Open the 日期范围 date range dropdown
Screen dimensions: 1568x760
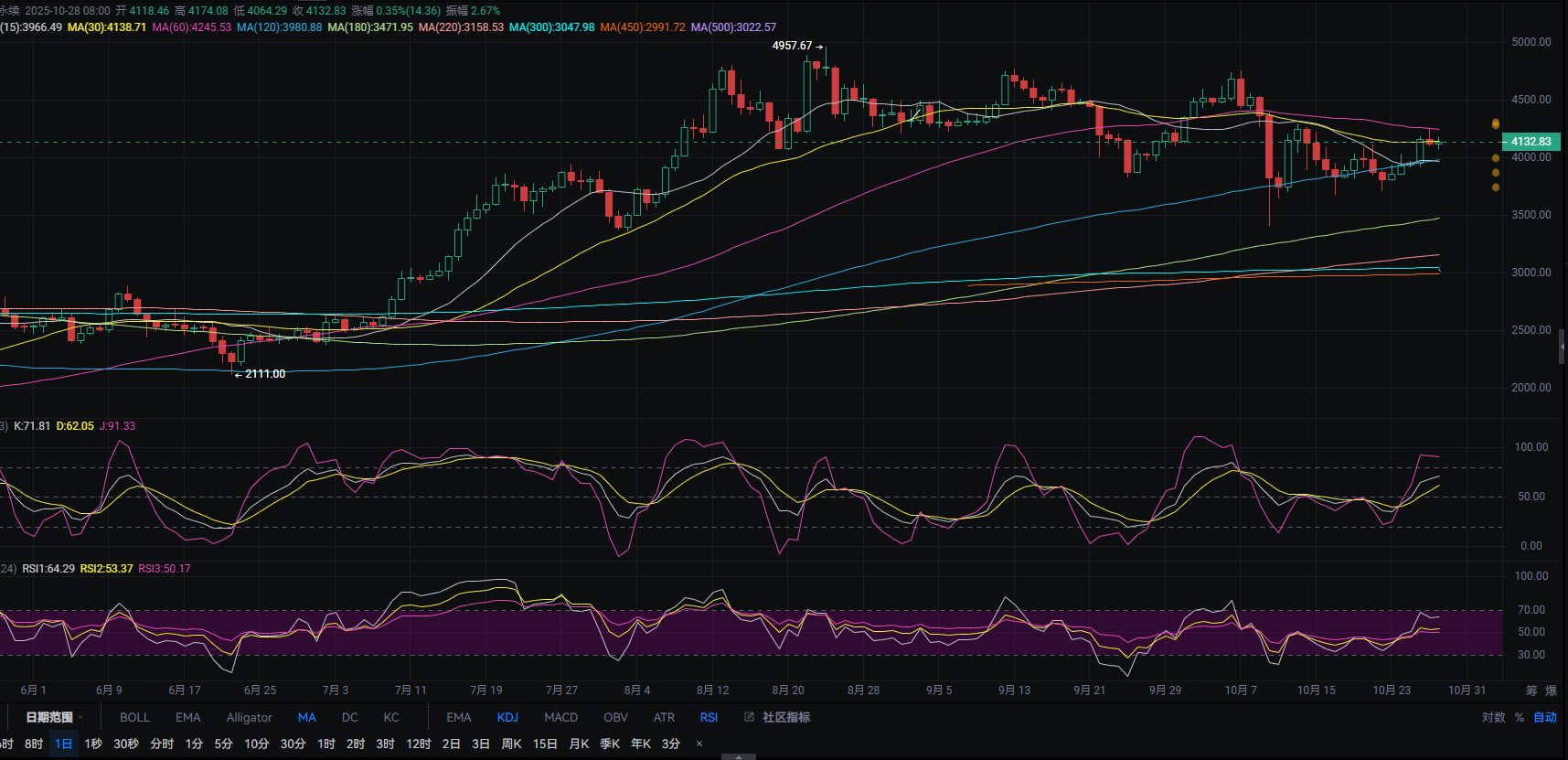tap(53, 717)
